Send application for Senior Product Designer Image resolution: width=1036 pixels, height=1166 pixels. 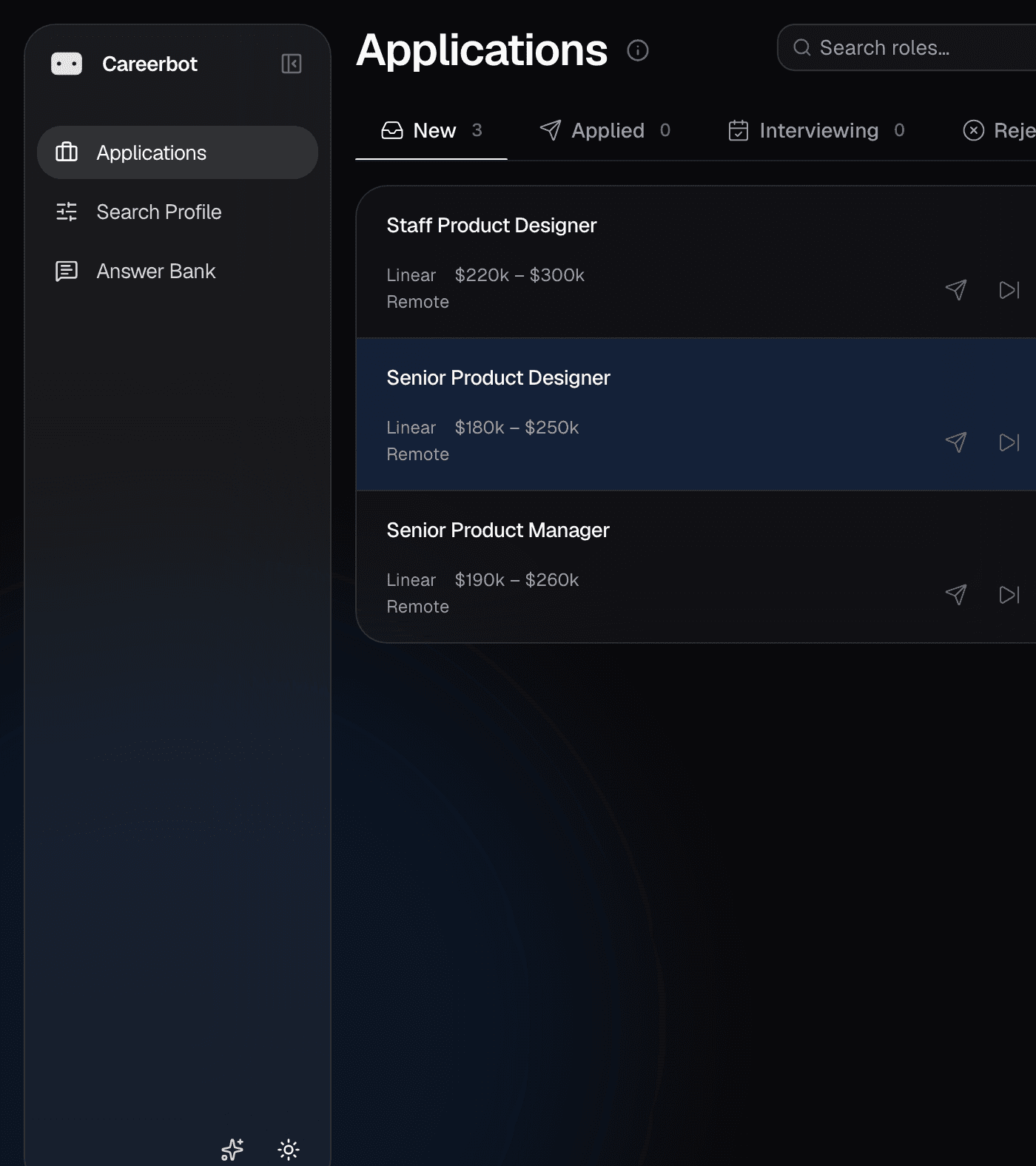coord(956,442)
